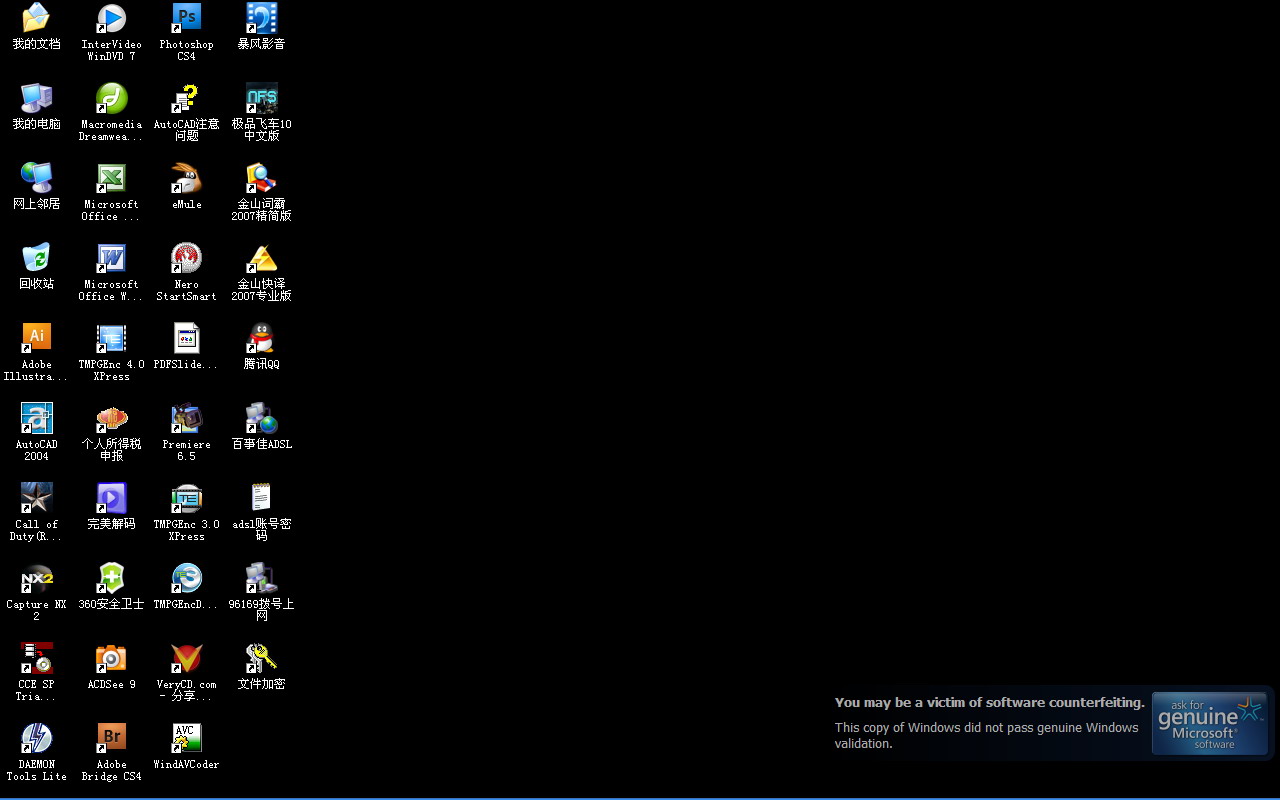
Task: Launch 腾讯QQ penguin icon
Action: pyautogui.click(x=261, y=338)
